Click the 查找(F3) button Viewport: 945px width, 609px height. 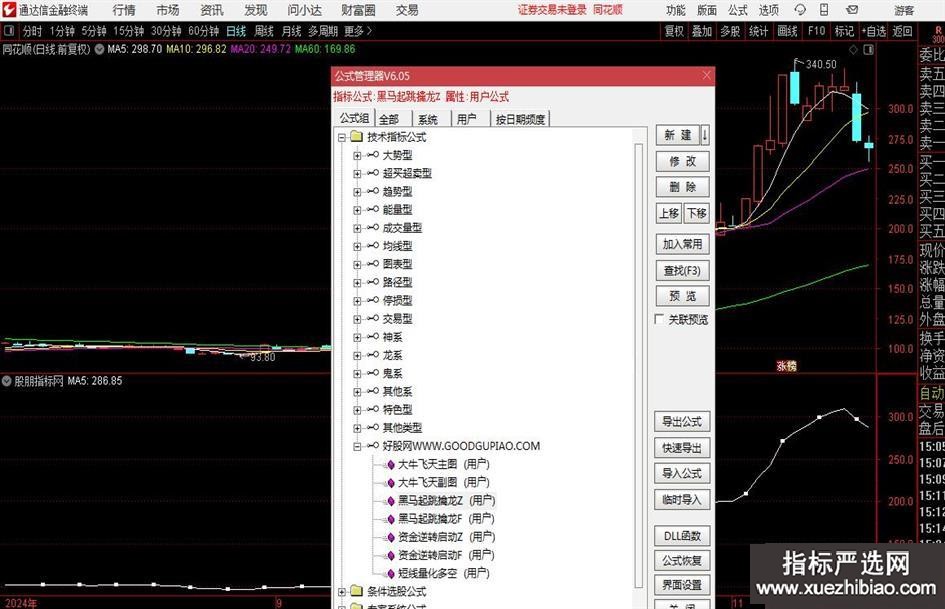point(682,271)
